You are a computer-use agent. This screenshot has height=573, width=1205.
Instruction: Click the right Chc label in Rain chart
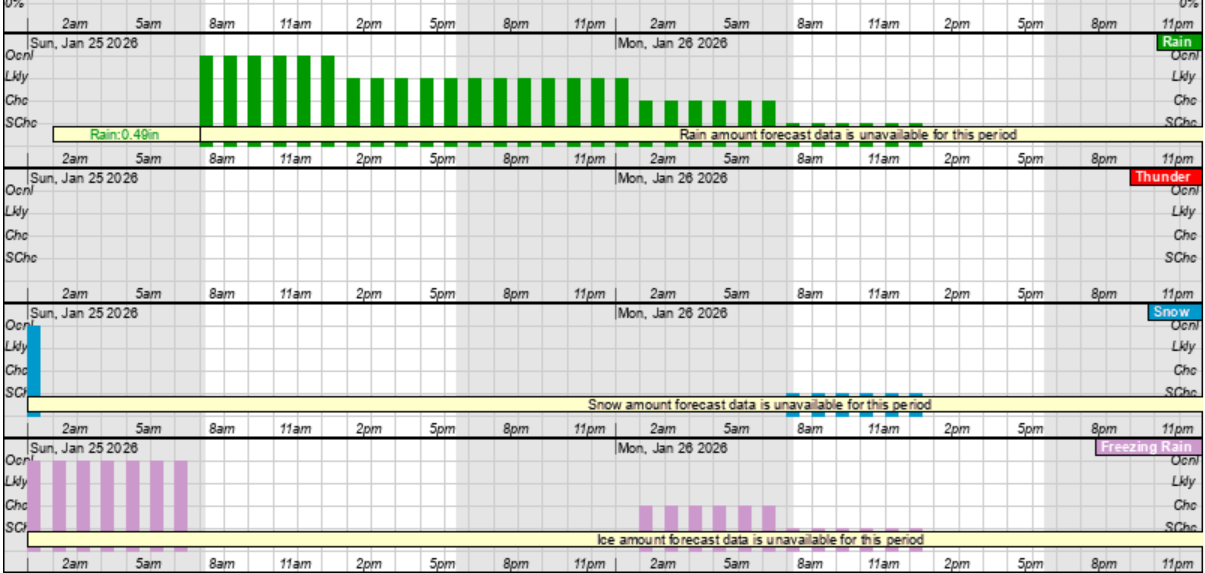1184,100
